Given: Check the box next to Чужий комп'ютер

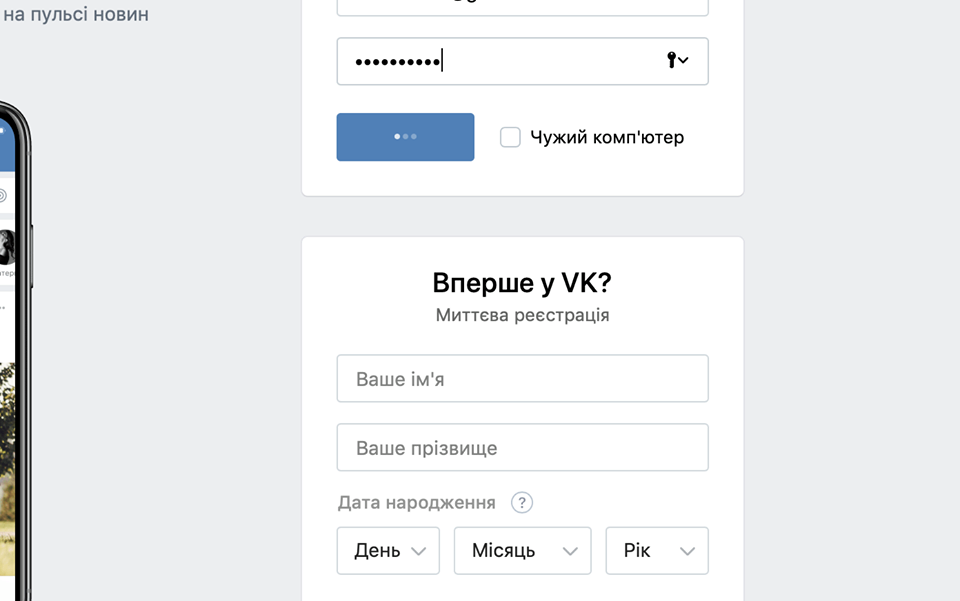Looking at the screenshot, I should pos(510,137).
